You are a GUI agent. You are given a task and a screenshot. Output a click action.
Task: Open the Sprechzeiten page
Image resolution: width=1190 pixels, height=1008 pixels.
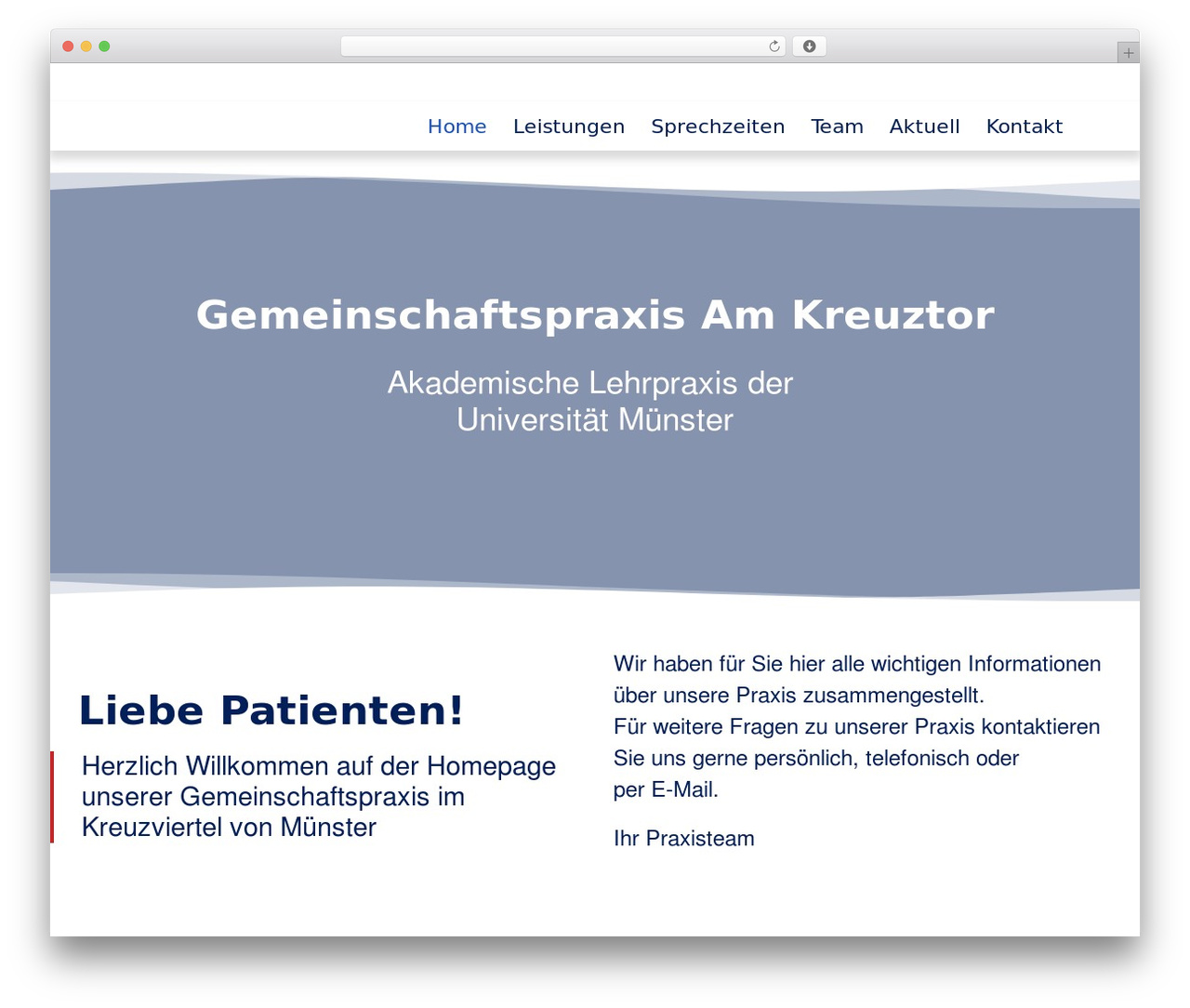click(x=718, y=126)
